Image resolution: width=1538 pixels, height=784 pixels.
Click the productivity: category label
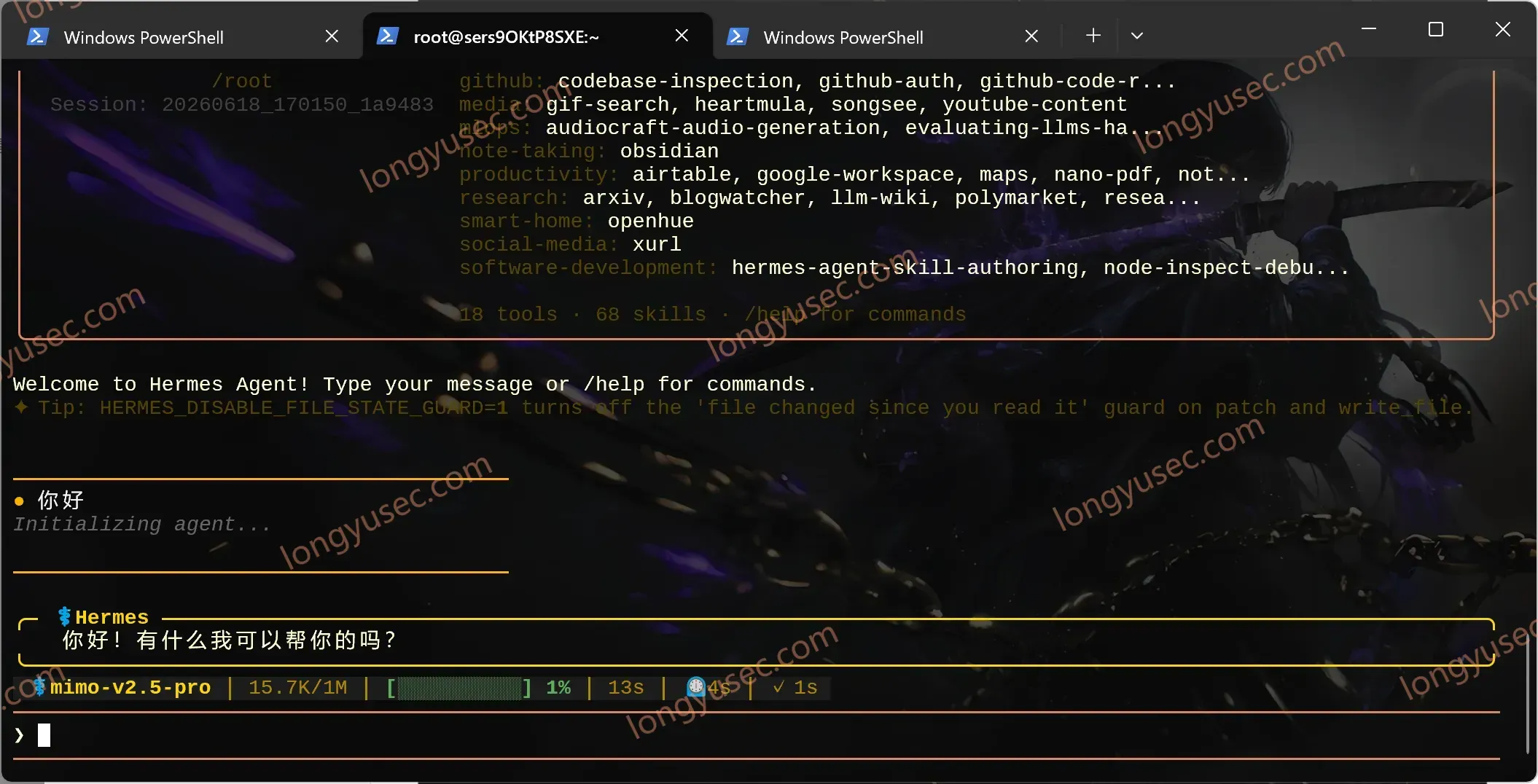(539, 174)
